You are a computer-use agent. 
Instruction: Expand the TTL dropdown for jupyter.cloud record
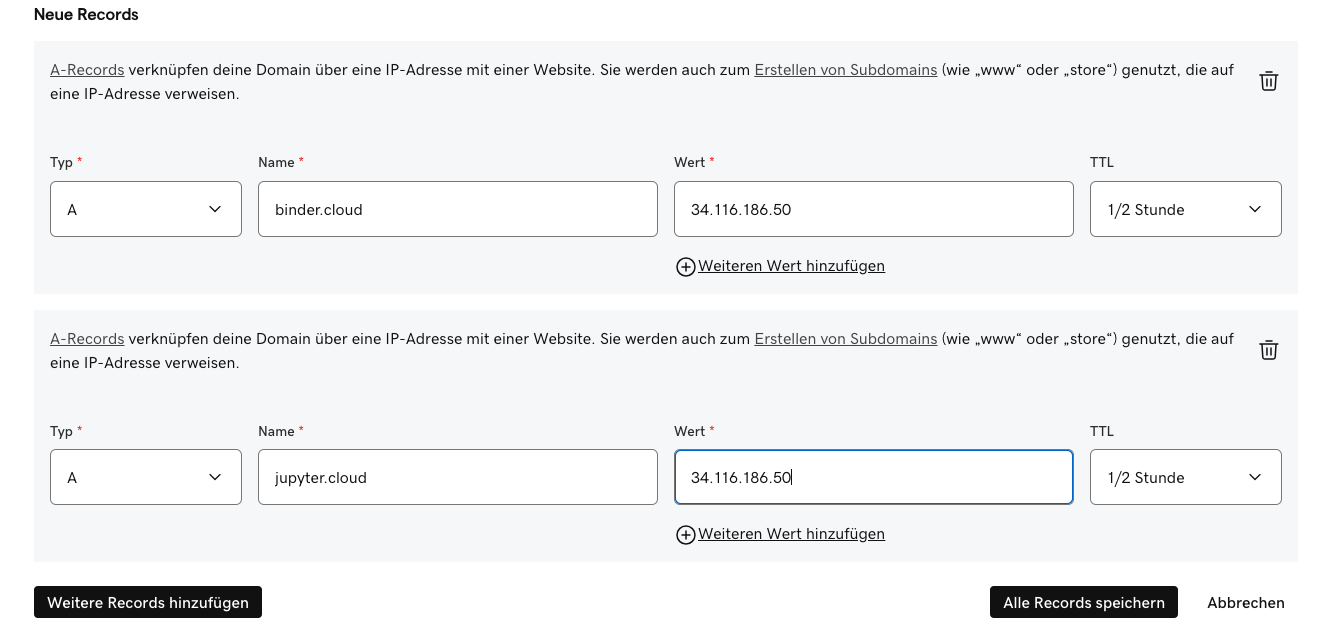1185,477
